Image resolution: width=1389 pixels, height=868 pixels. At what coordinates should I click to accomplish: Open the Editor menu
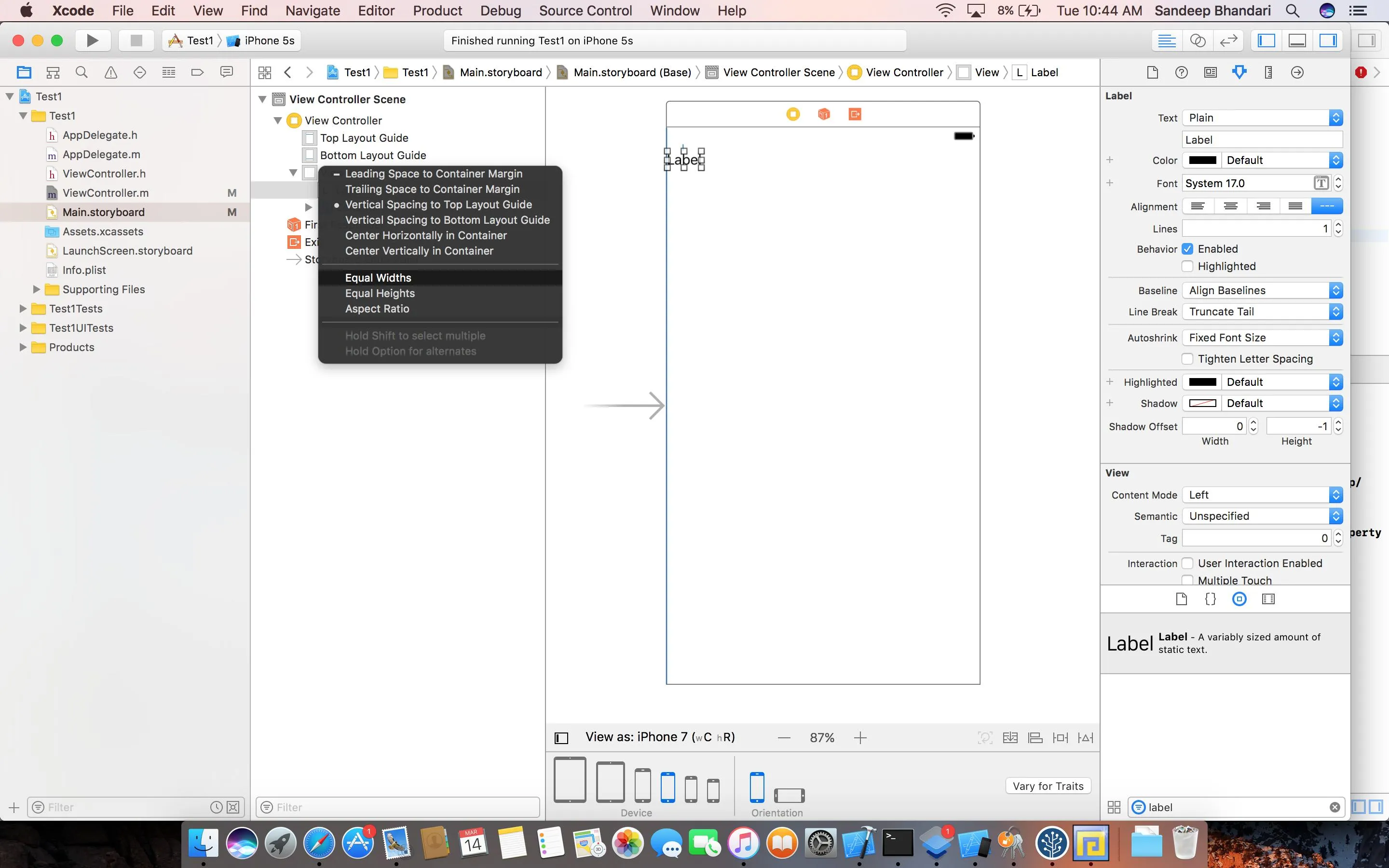tap(376, 10)
